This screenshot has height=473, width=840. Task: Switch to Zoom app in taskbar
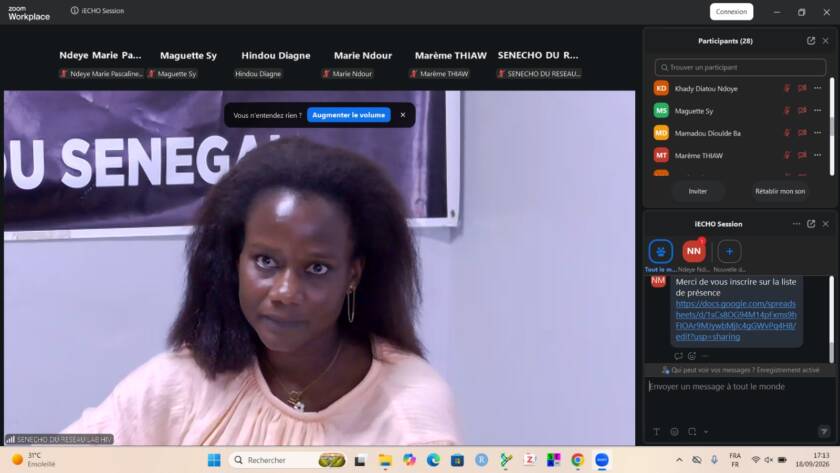tap(602, 460)
